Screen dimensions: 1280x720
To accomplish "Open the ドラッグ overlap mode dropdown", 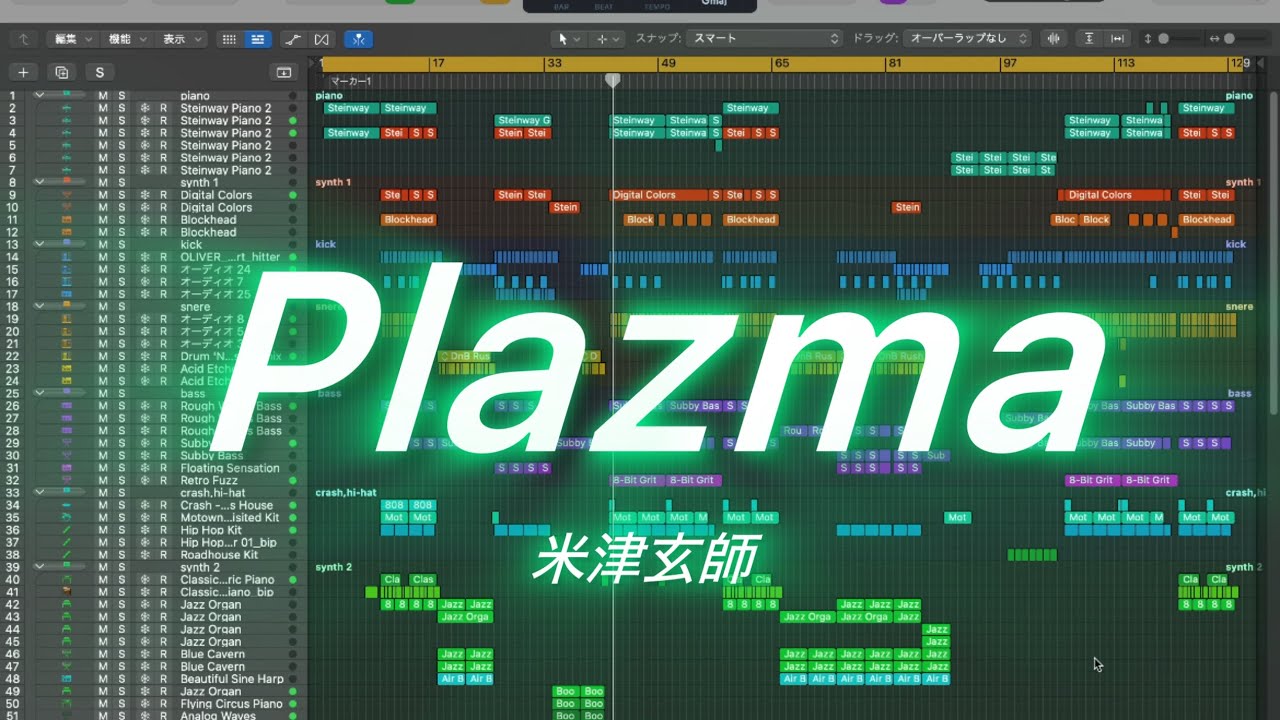I will (966, 39).
